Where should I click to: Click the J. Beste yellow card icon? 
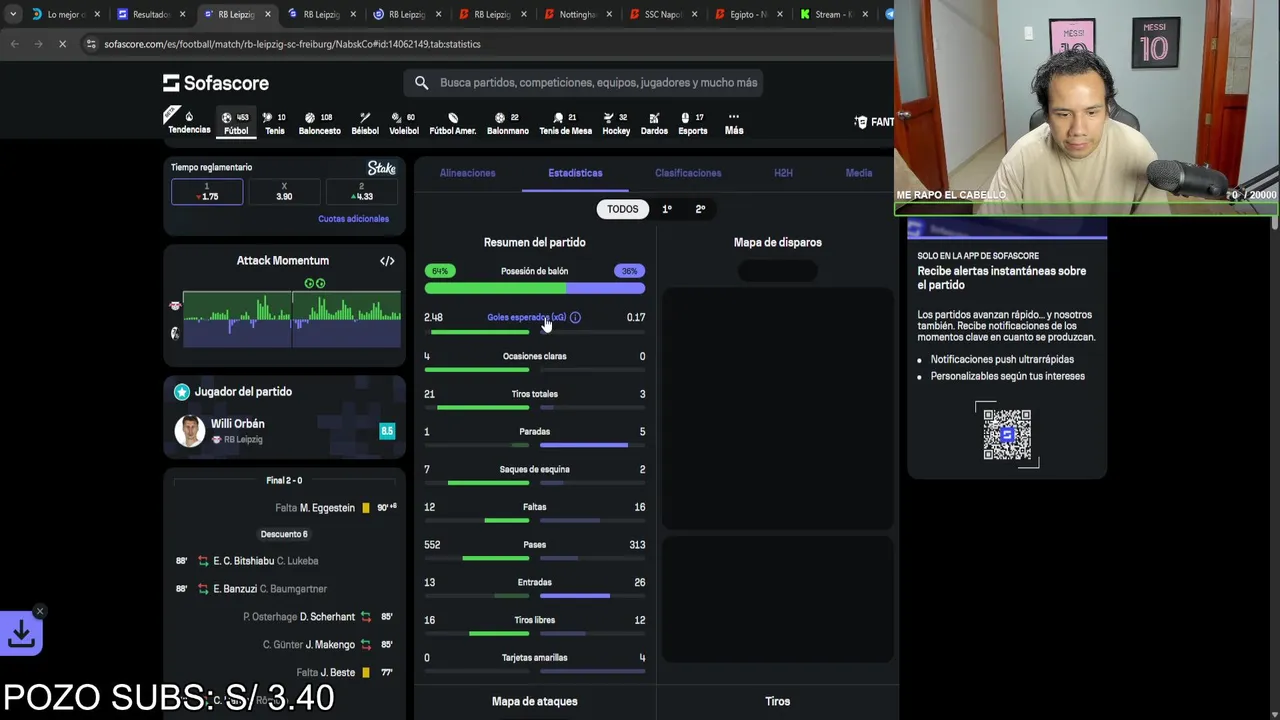[366, 673]
